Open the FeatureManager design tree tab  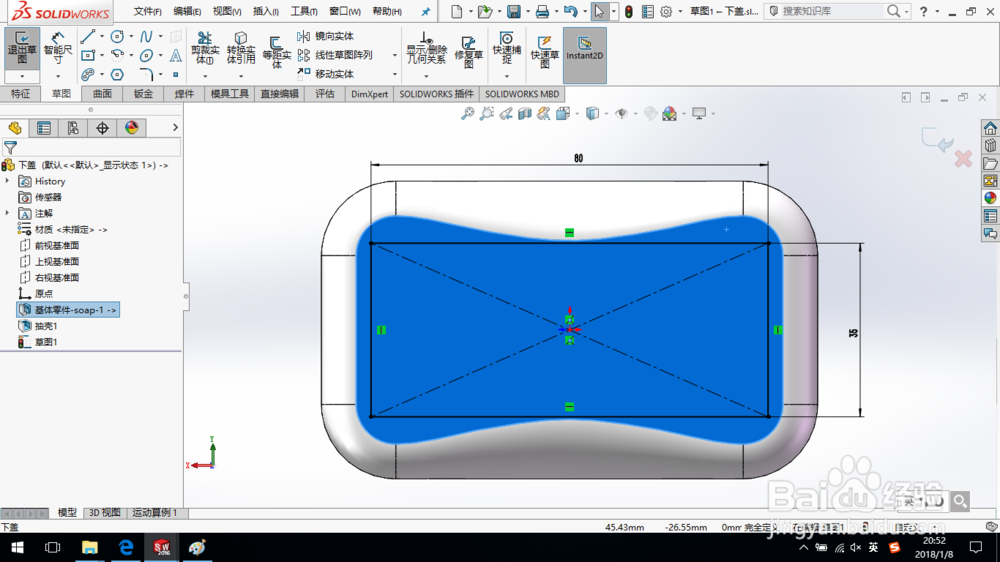tap(15, 128)
